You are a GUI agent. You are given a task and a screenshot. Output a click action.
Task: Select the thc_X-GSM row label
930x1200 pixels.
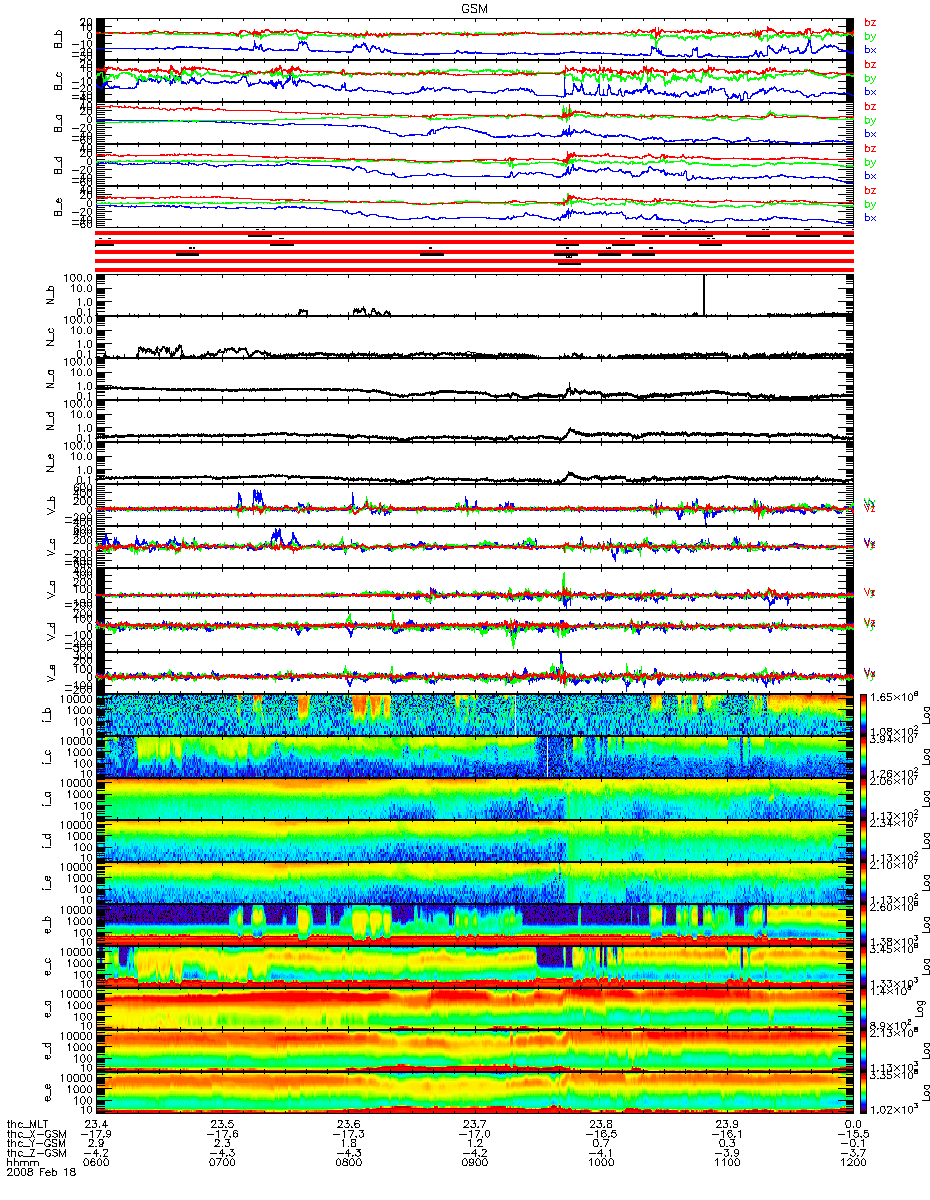tap(35, 1135)
